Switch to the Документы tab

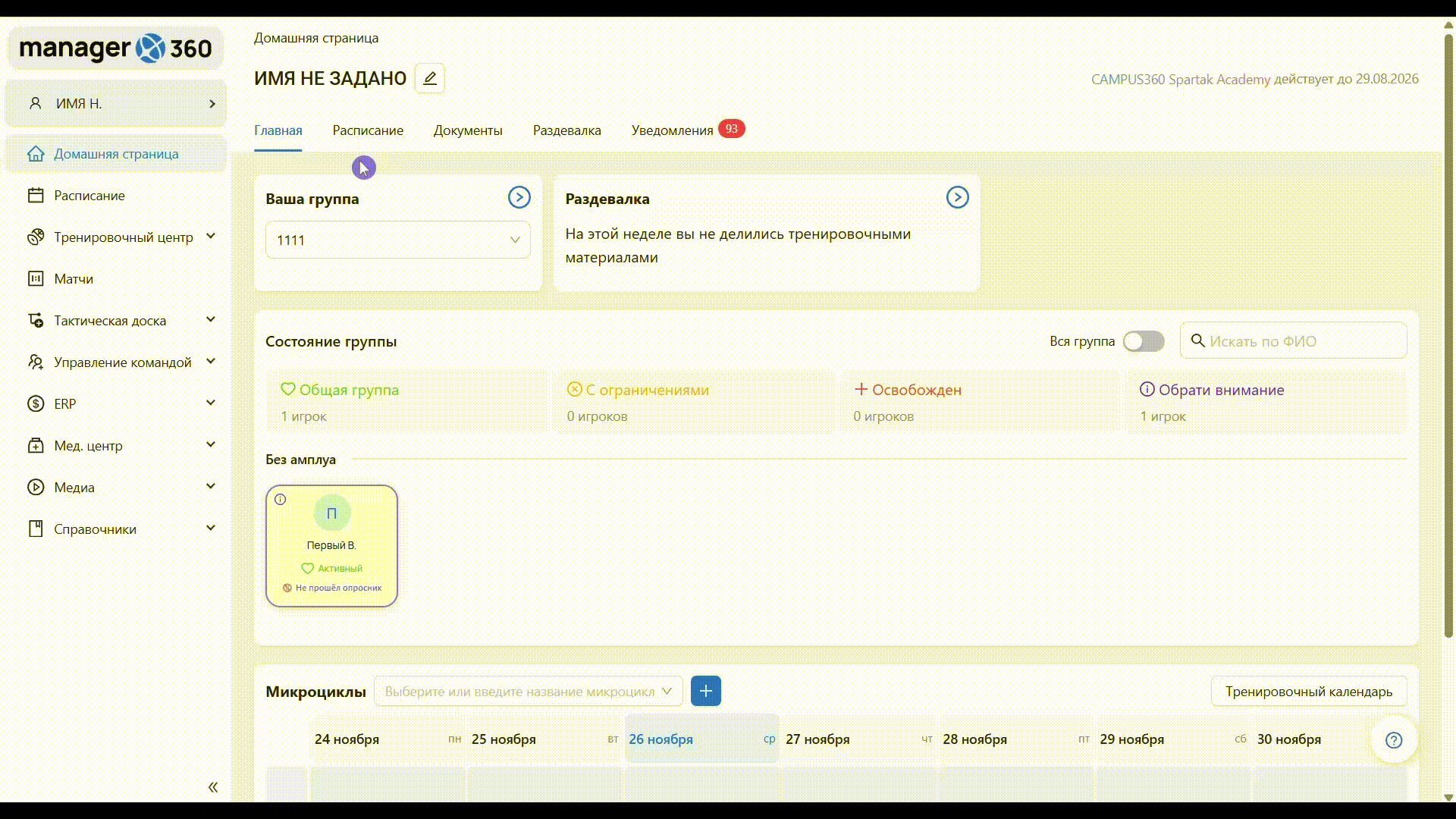(468, 130)
